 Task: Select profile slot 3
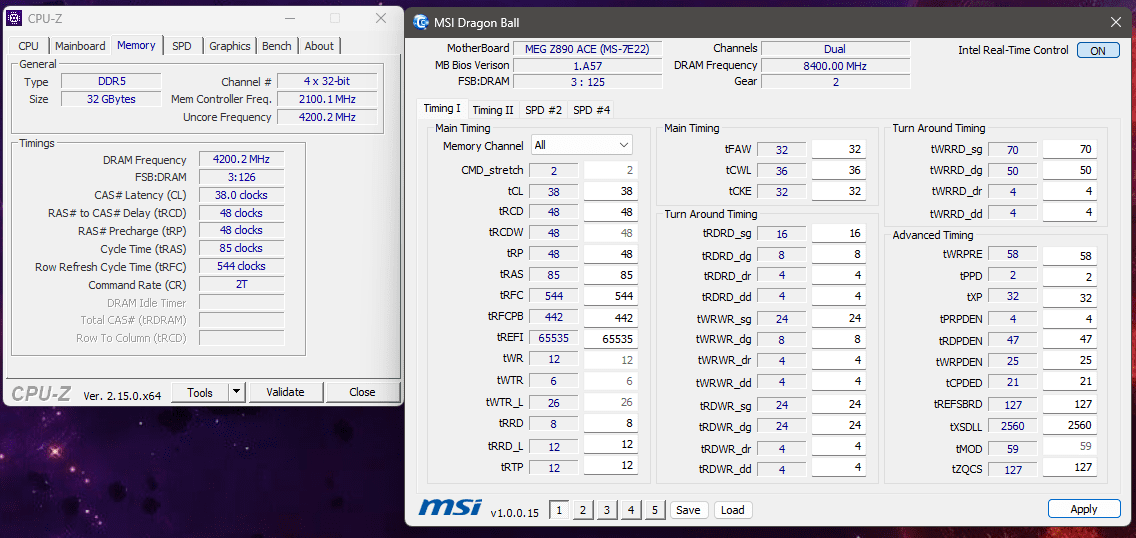606,510
